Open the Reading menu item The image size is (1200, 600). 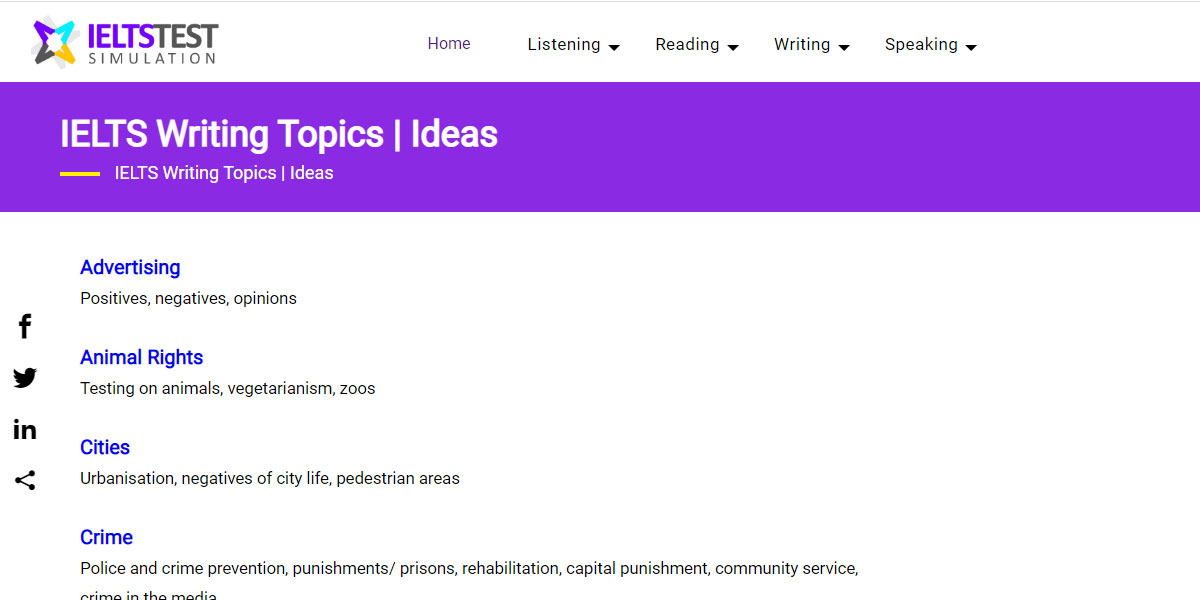pos(687,44)
